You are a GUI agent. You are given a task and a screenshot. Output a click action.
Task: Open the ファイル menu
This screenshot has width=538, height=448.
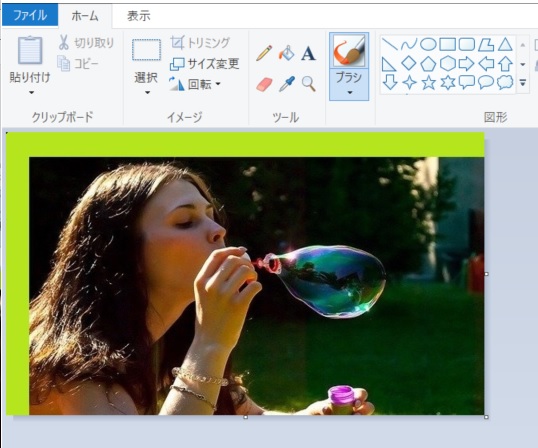pyautogui.click(x=30, y=15)
